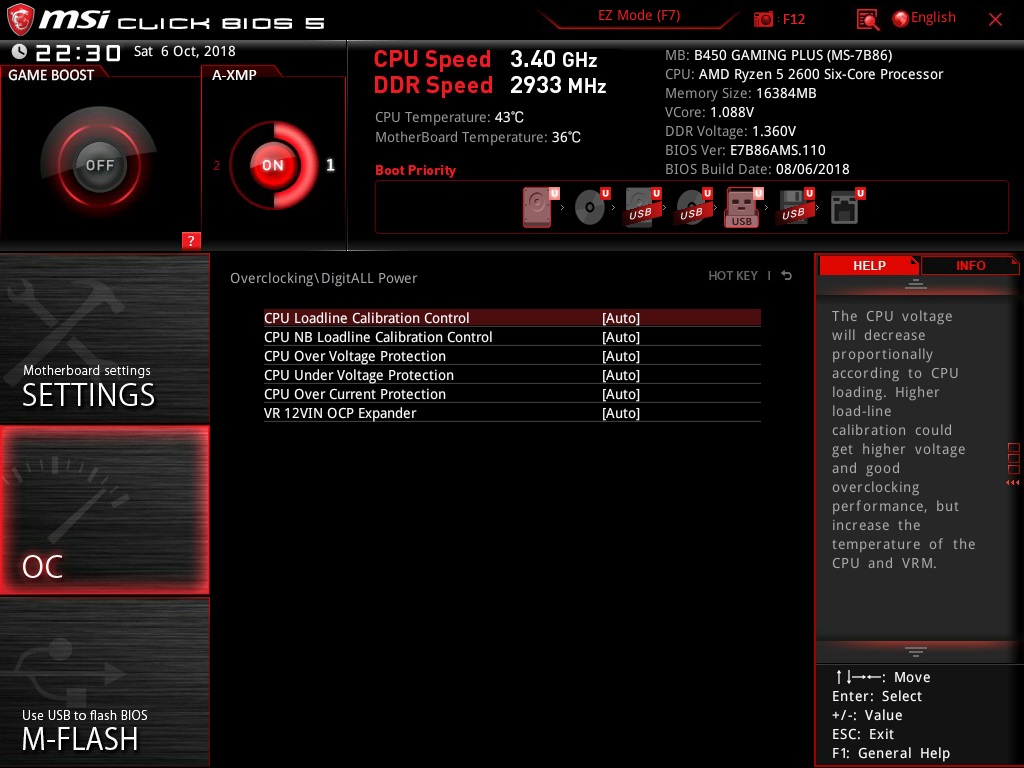
Task: Select the USB floppy boot device icon
Action: (795, 207)
